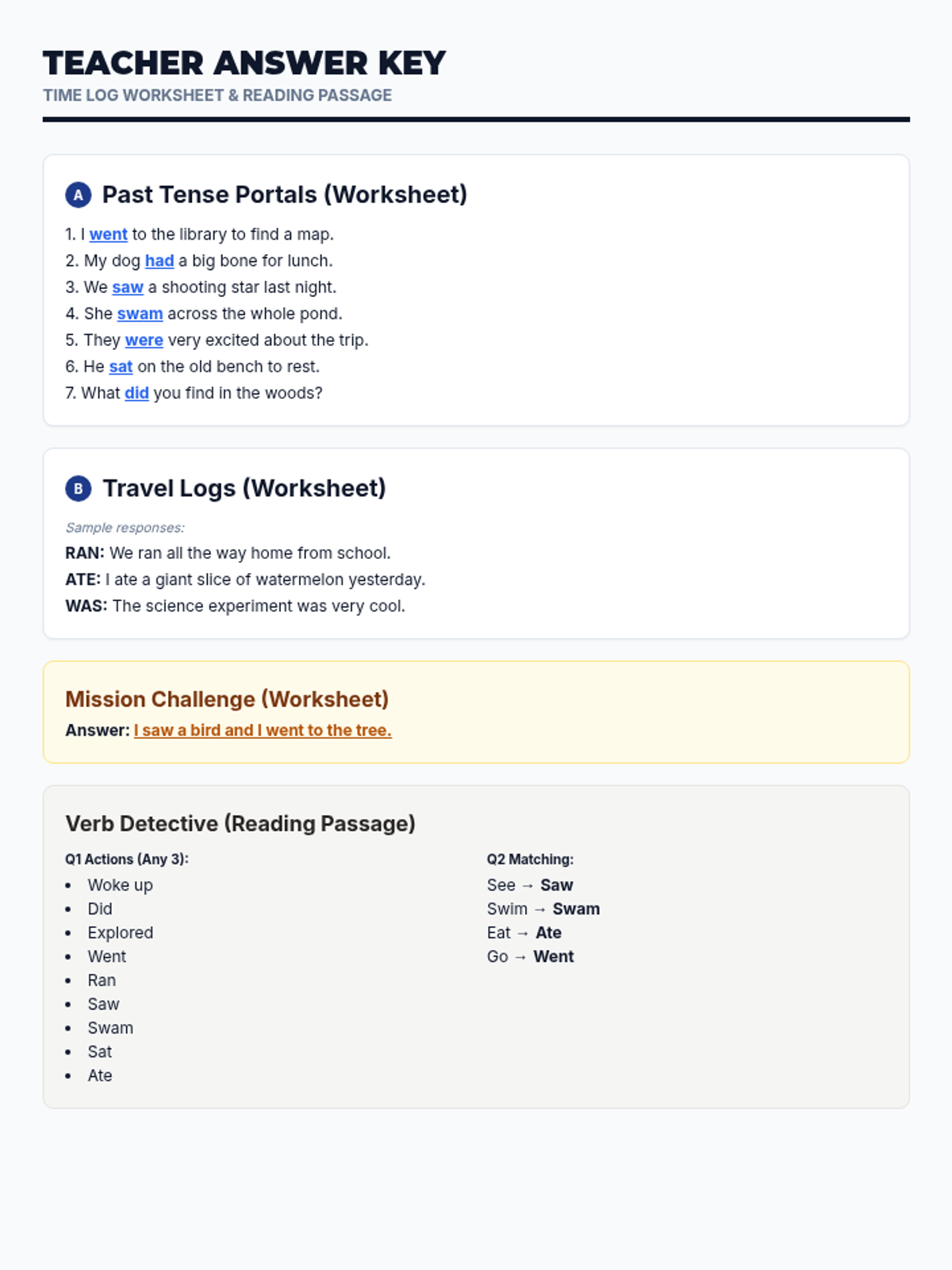Click the 'Woke up' bullet item
The height and width of the screenshot is (1270, 952).
120,885
